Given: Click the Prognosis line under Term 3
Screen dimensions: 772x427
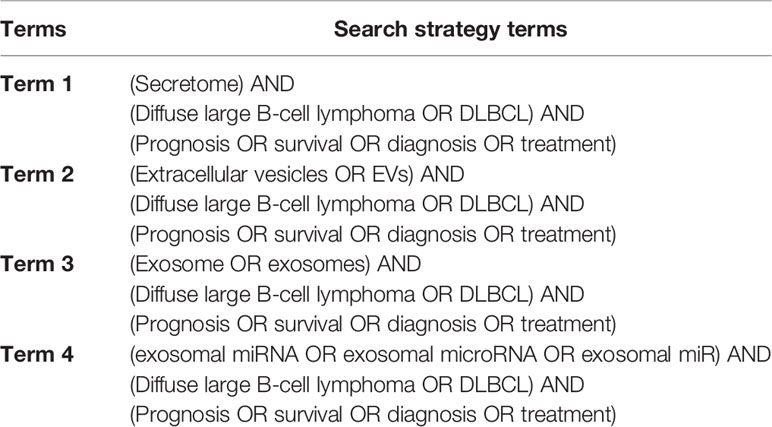Looking at the screenshot, I should pyautogui.click(x=373, y=325).
